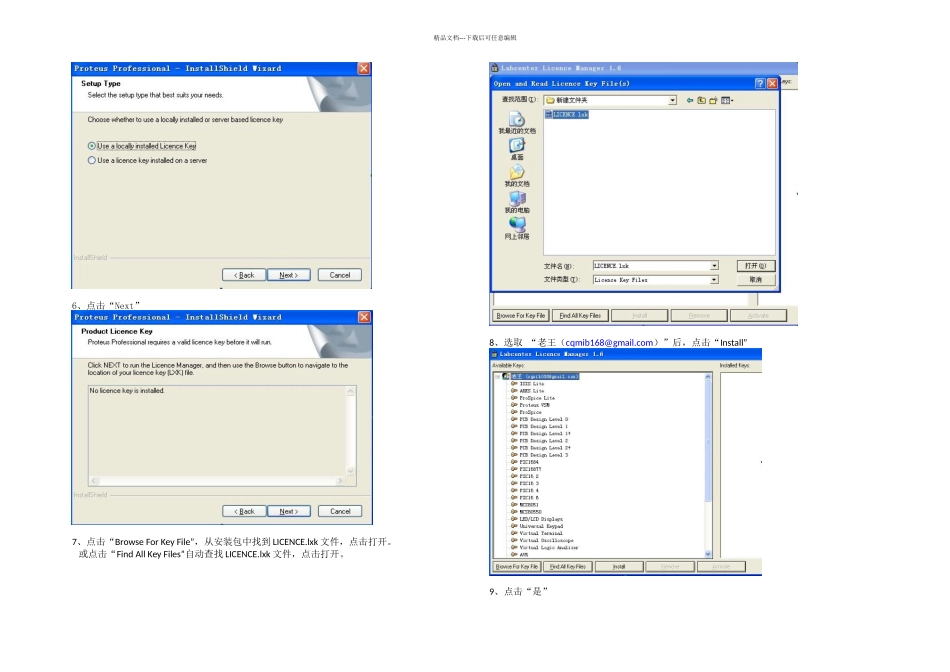
Task: Click the Installed Keys empty list panel
Action: pos(740,463)
